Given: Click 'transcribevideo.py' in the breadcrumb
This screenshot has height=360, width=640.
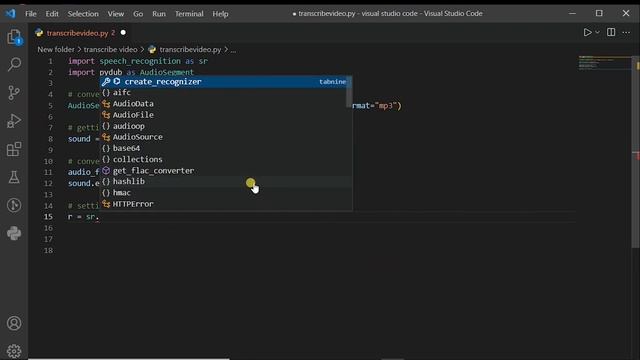Looking at the screenshot, I should point(190,49).
